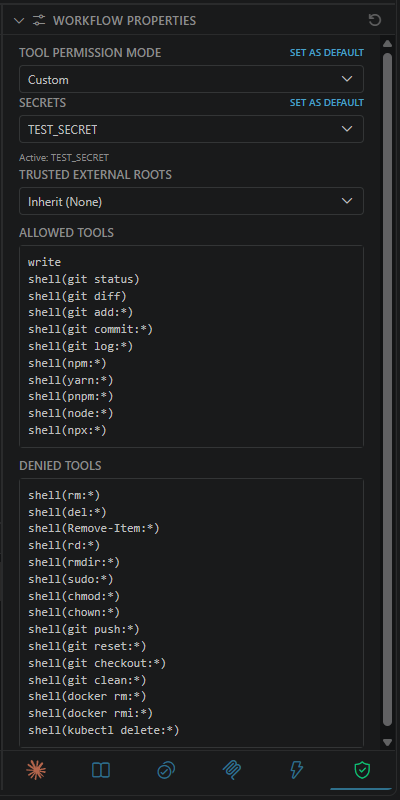Click 'shell(rm:*)' in Denied Tools
Image resolution: width=400 pixels, height=800 pixels.
[x=64, y=495]
